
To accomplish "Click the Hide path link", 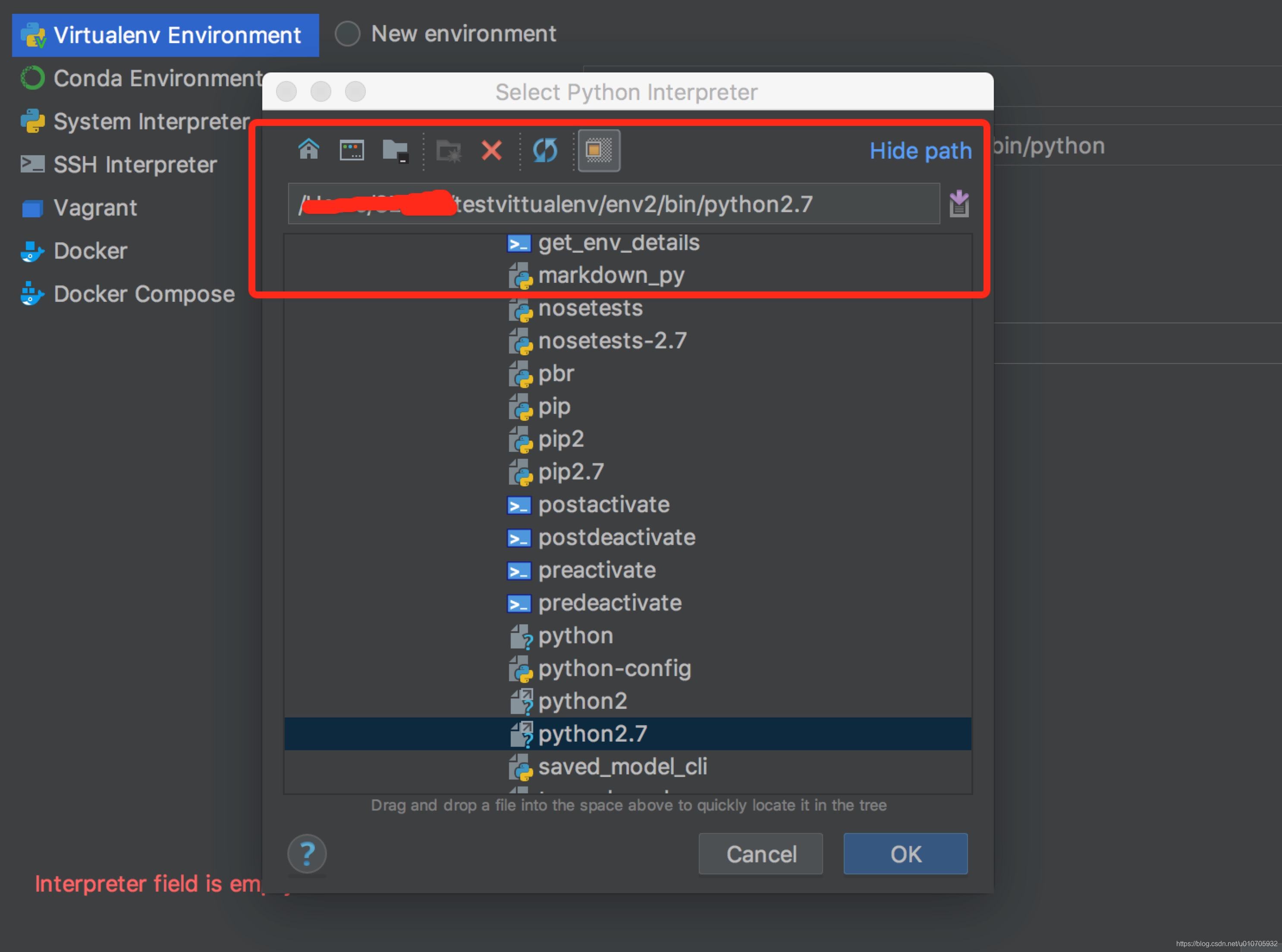I will click(920, 151).
